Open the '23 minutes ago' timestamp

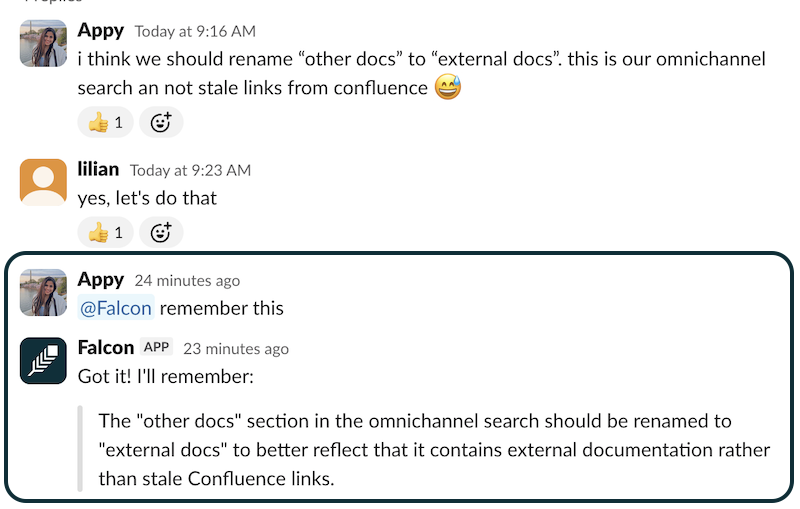pyautogui.click(x=236, y=349)
